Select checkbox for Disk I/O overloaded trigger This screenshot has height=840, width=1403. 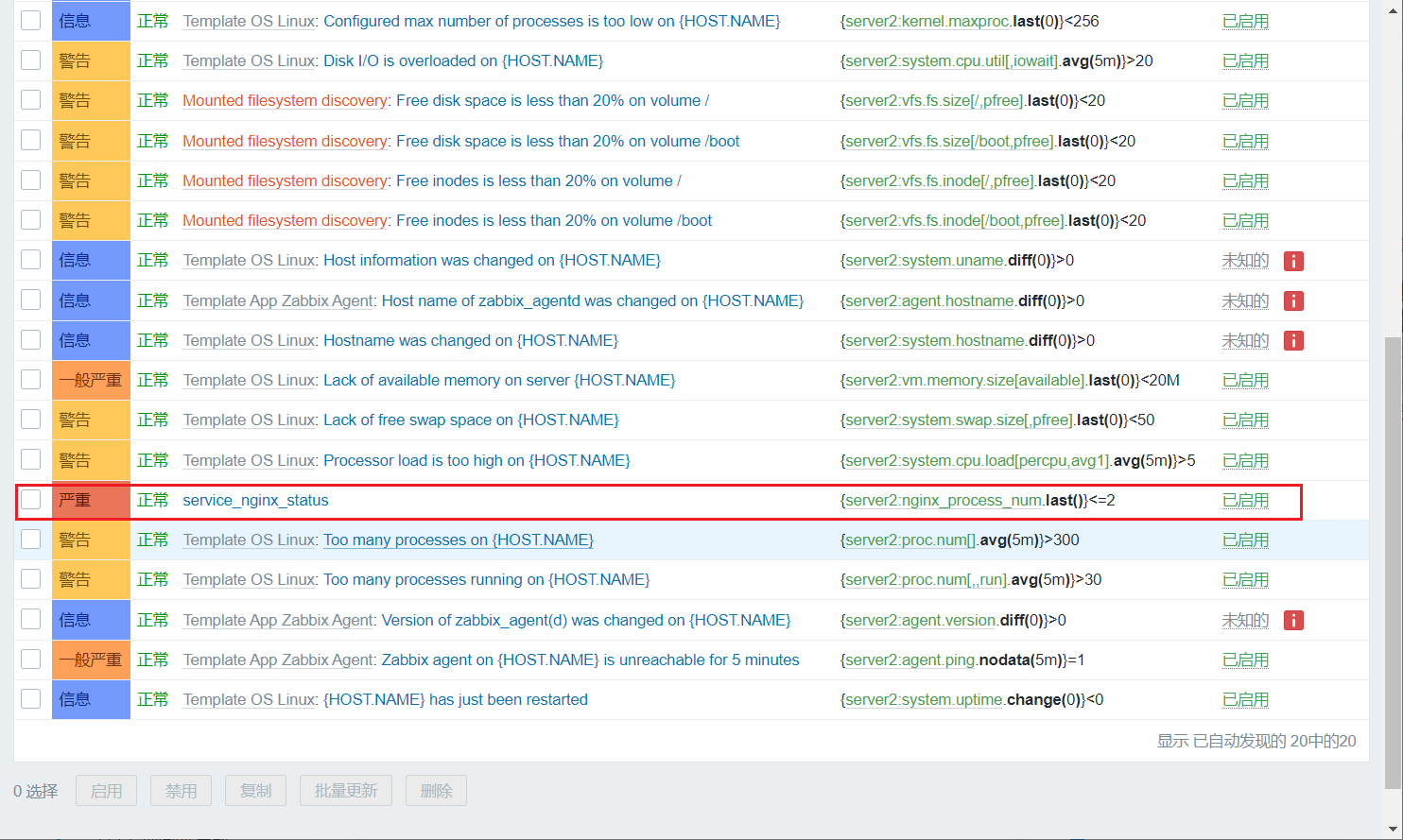[x=31, y=60]
